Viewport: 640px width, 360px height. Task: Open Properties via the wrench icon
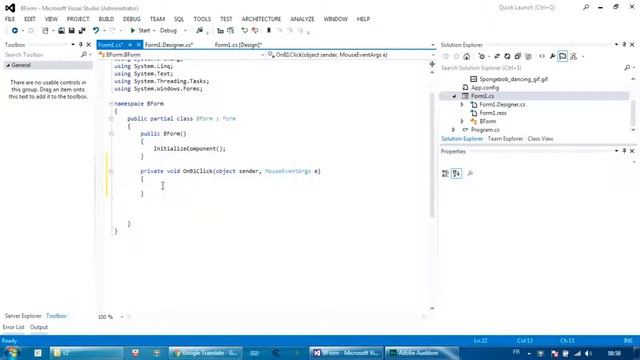[x=552, y=56]
